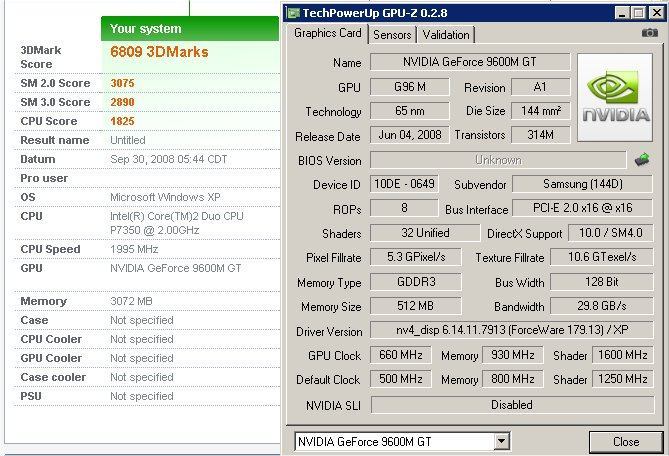Screen dimensions: 669x456
Task: Click the 6809 3DMarks score text
Action: click(159, 52)
